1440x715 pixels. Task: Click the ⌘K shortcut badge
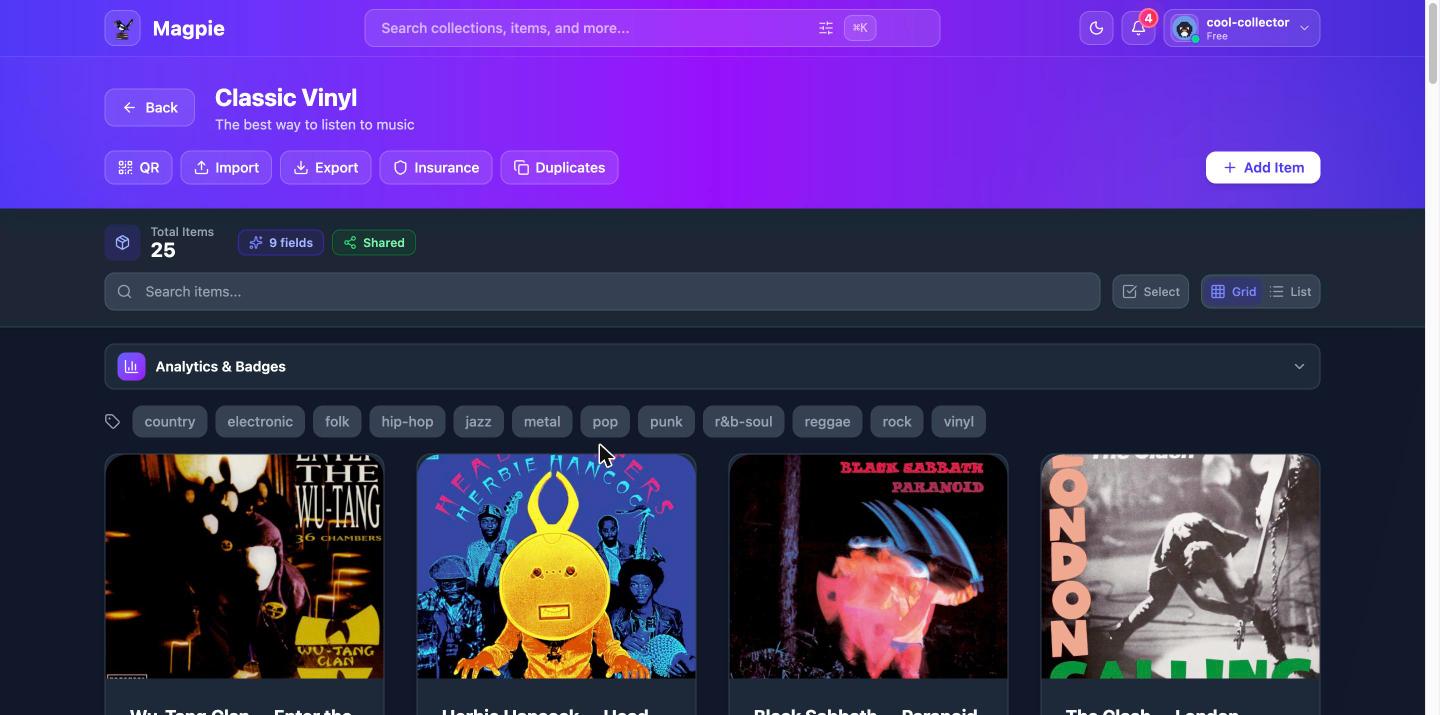[x=860, y=28]
